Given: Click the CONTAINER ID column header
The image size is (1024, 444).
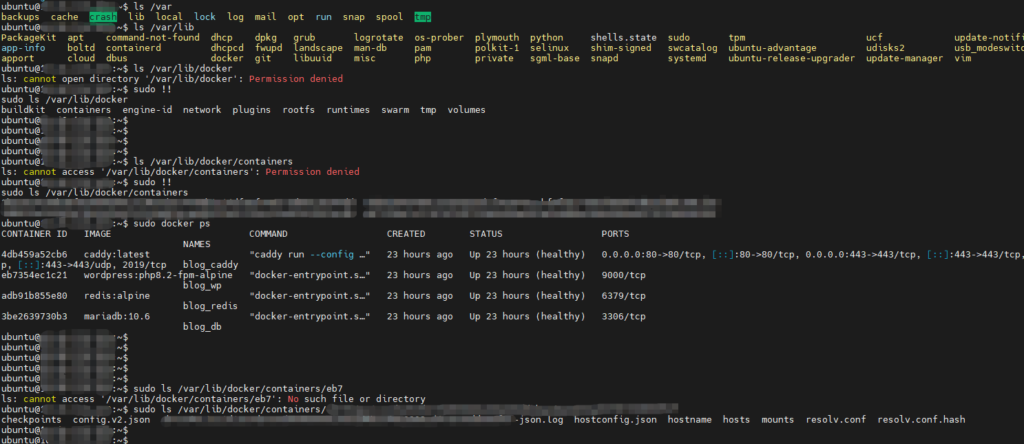Looking at the screenshot, I should [x=34, y=233].
